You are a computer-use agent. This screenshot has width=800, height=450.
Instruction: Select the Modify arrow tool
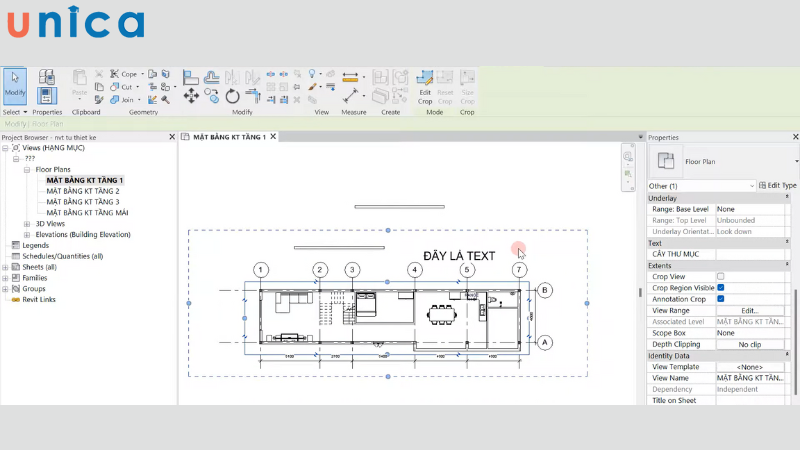click(14, 84)
